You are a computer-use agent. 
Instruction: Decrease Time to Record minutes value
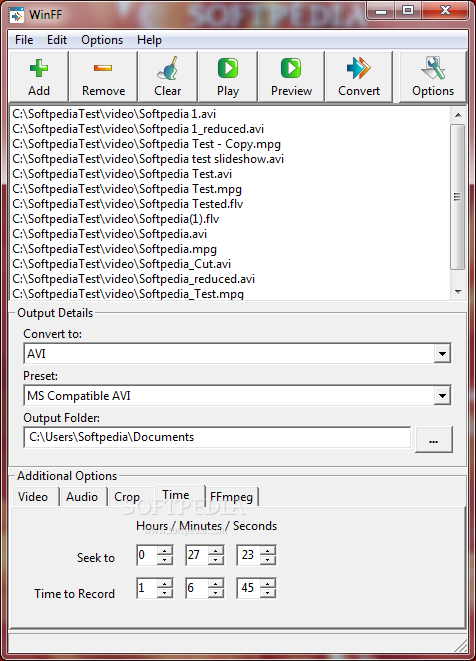tap(215, 593)
